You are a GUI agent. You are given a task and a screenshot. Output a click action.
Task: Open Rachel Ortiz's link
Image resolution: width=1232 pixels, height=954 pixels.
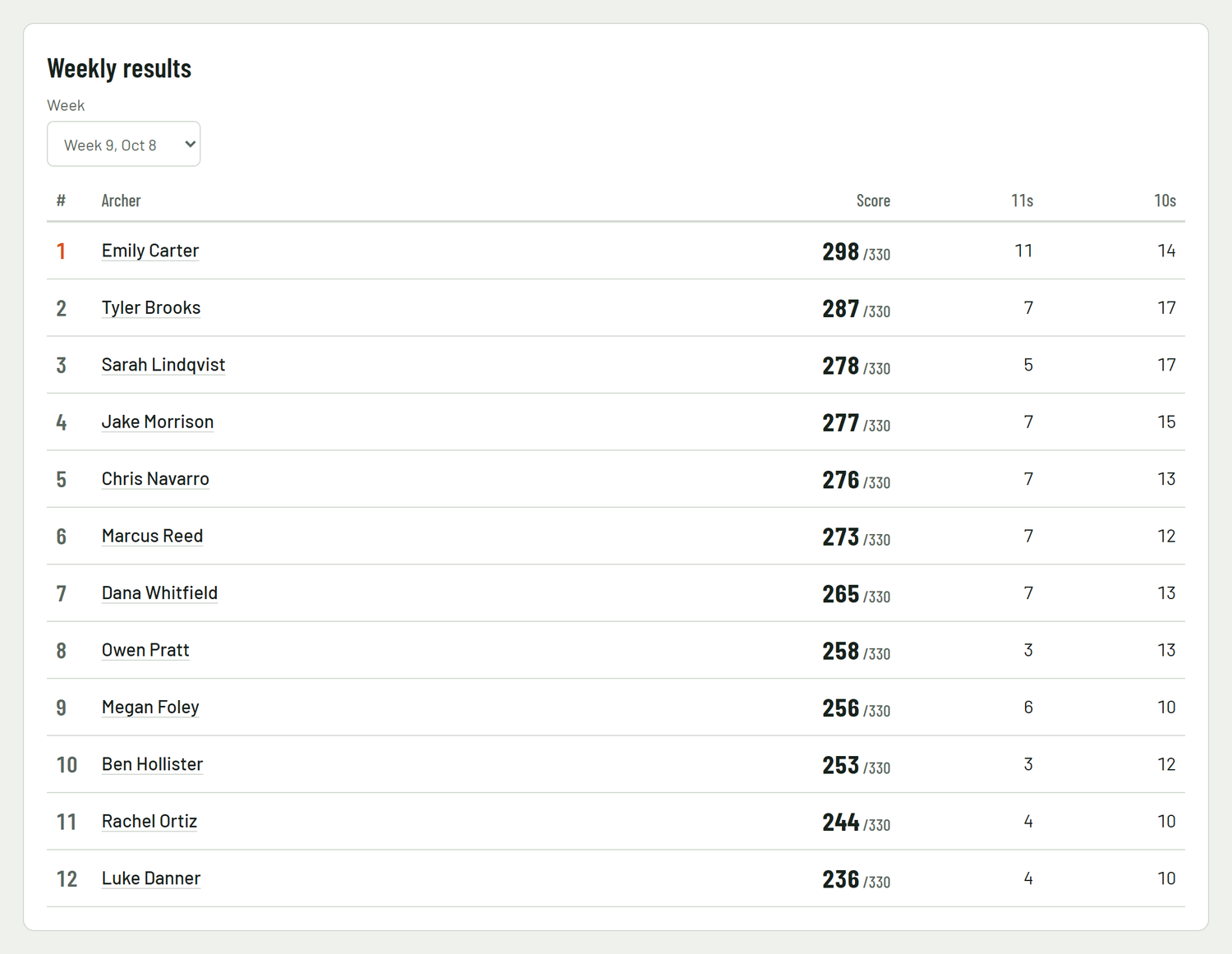(x=149, y=822)
